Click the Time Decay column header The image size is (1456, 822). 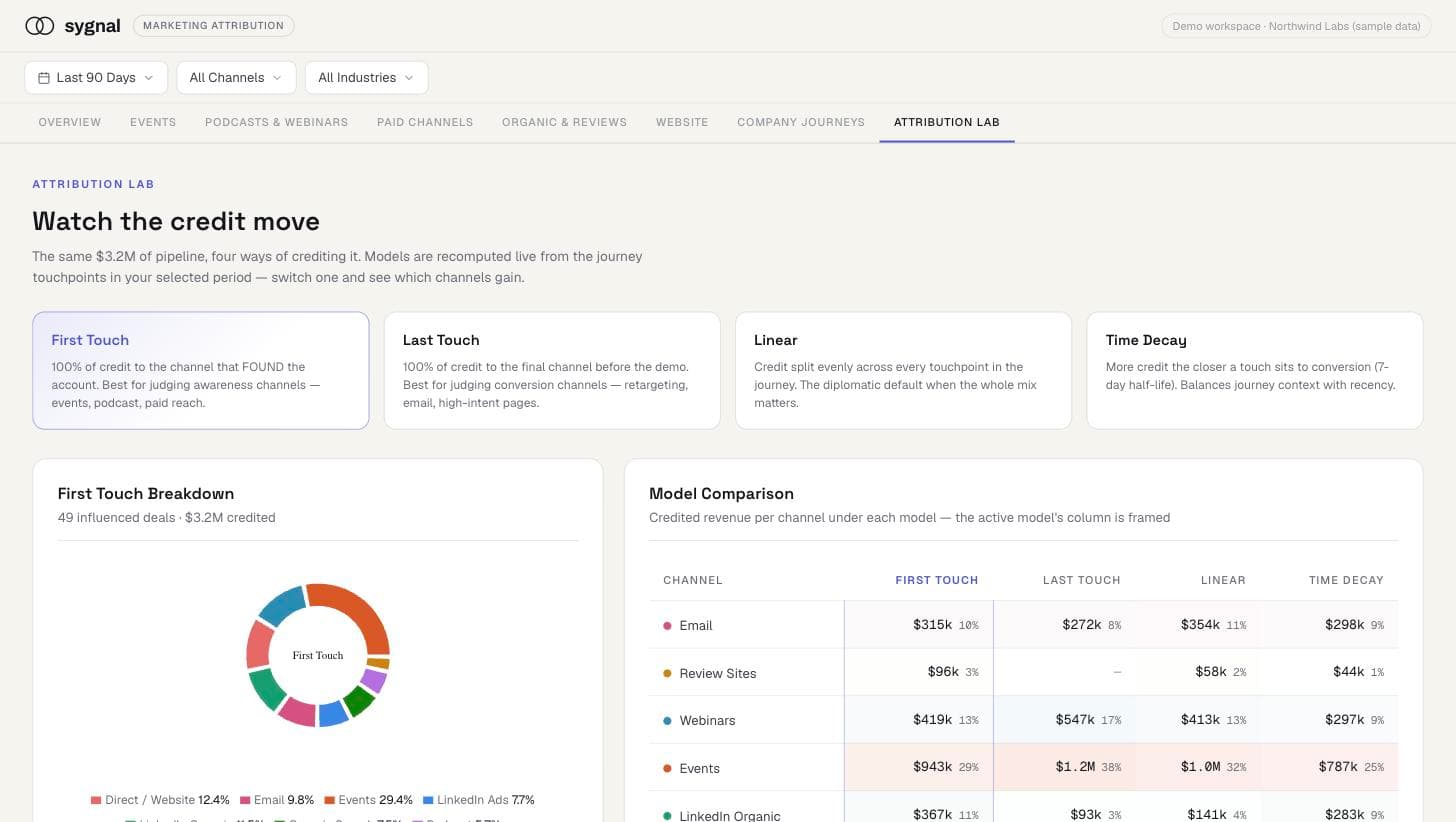[x=1346, y=580]
